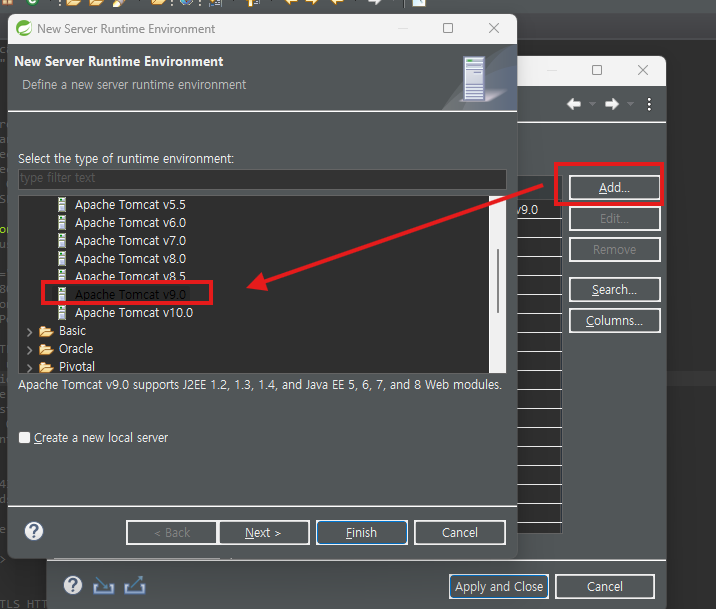Click the Spring leaf icon in title bar
Screen dimensions: 716x609
[24, 28]
